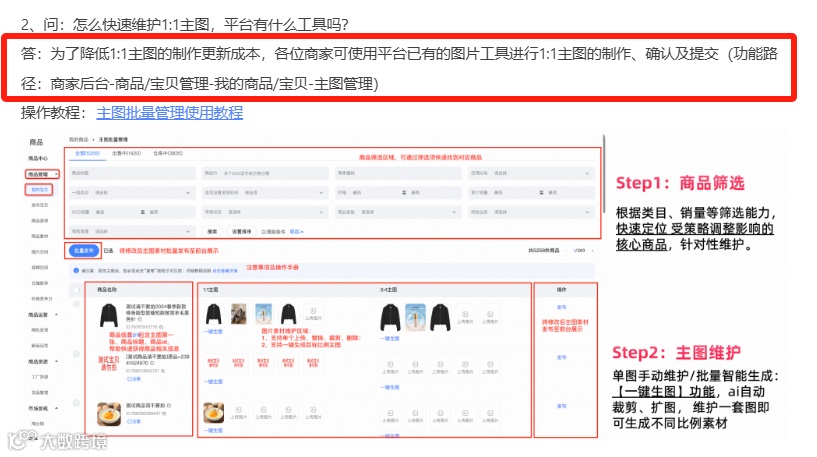Open the bottom-left filter dropdown beside 搜索
This screenshot has height=457, width=817.
pos(131,231)
